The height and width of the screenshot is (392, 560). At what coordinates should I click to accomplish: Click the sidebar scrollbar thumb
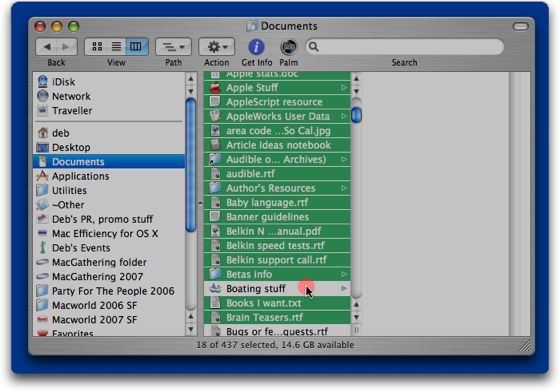(191, 165)
